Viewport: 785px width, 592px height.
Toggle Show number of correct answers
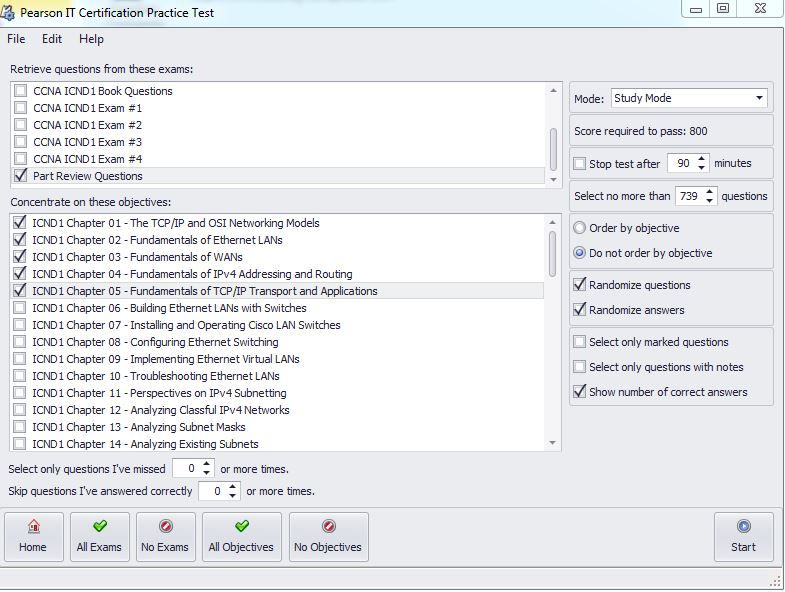coord(579,392)
